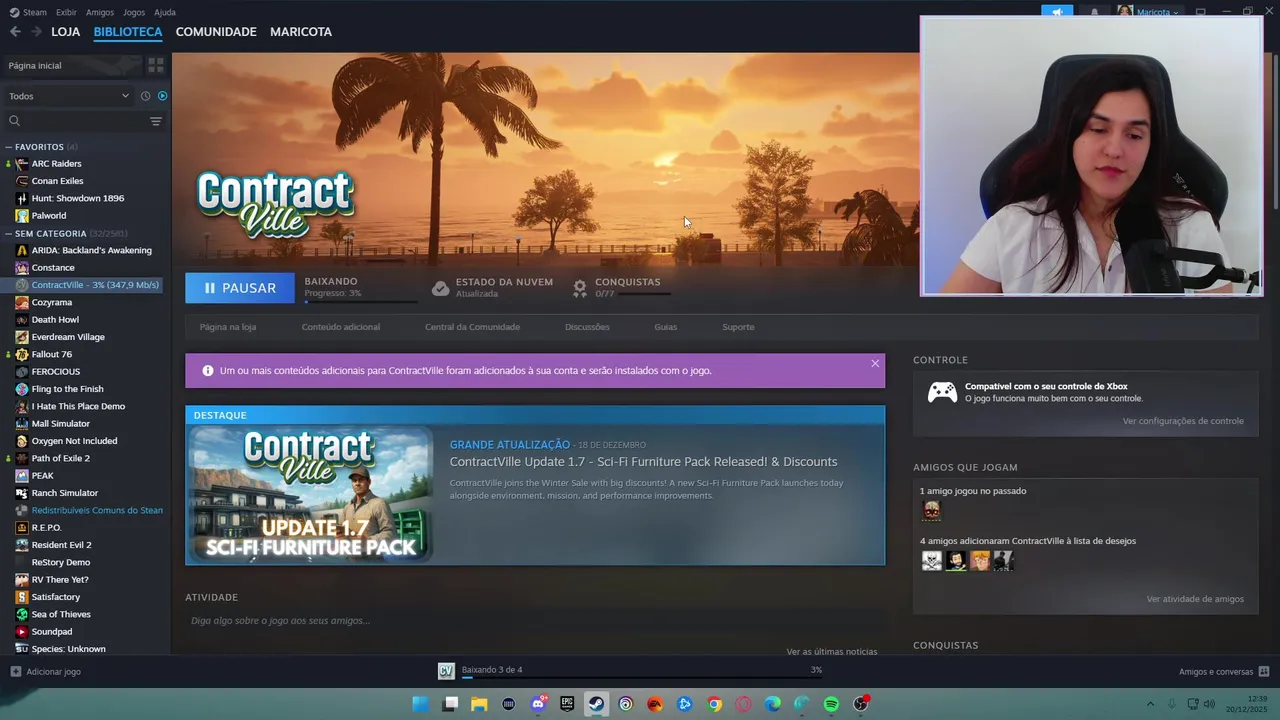
Task: Click the first wishlist friend skull avatar
Action: coord(931,560)
